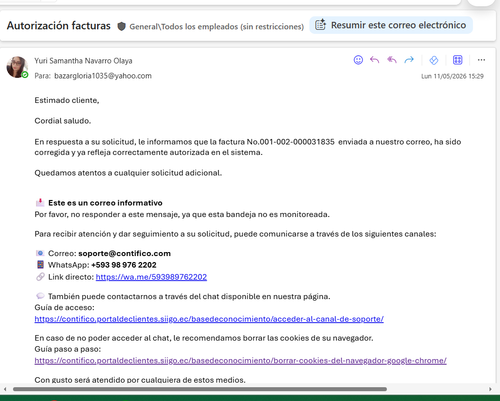This screenshot has height=401, width=500.
Task: Click the General\Todos los empleados label
Action: (217, 27)
